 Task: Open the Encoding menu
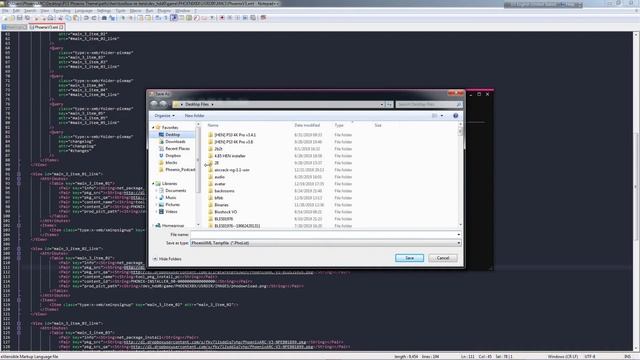click(x=62, y=11)
